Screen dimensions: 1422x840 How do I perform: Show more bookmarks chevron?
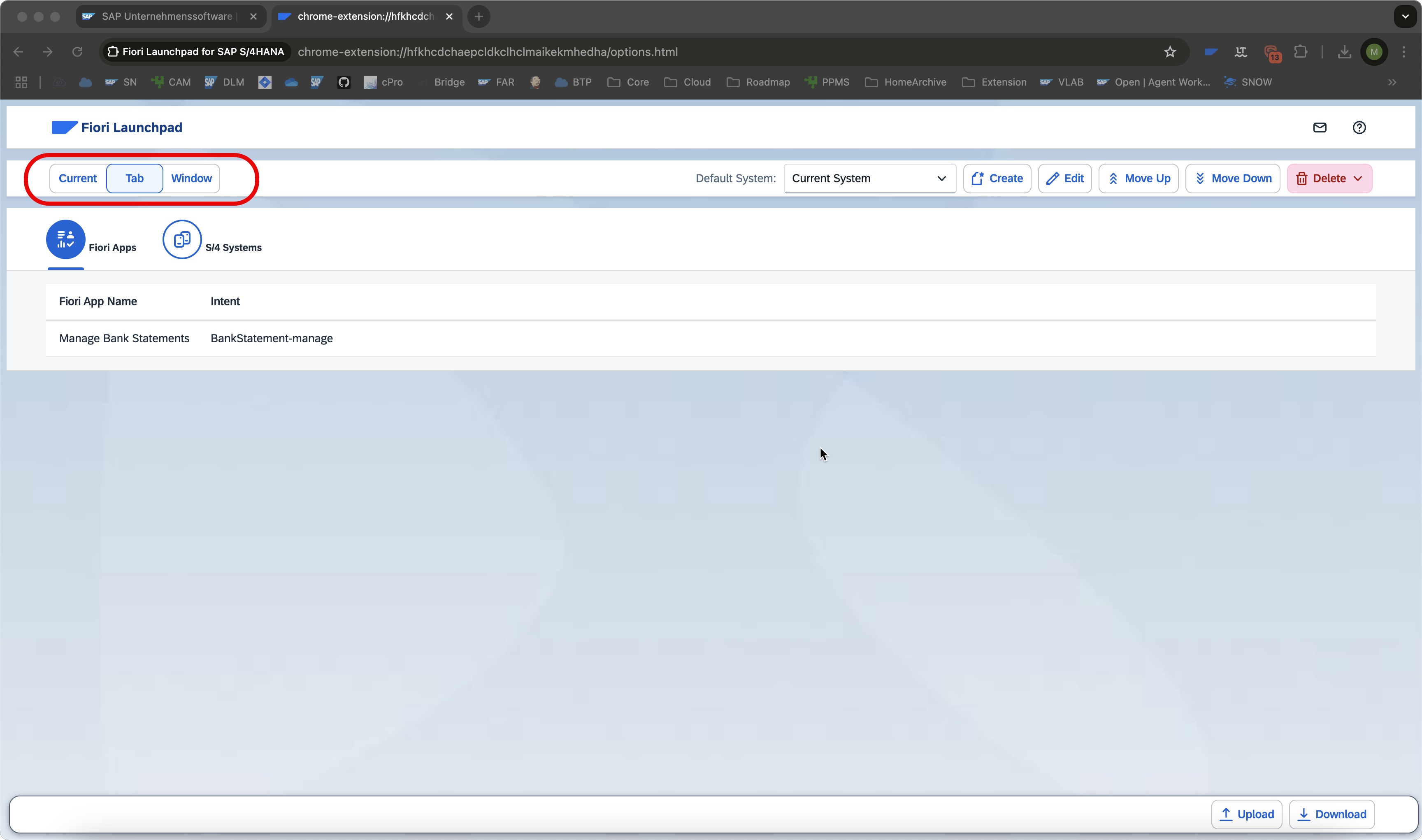coord(1392,82)
